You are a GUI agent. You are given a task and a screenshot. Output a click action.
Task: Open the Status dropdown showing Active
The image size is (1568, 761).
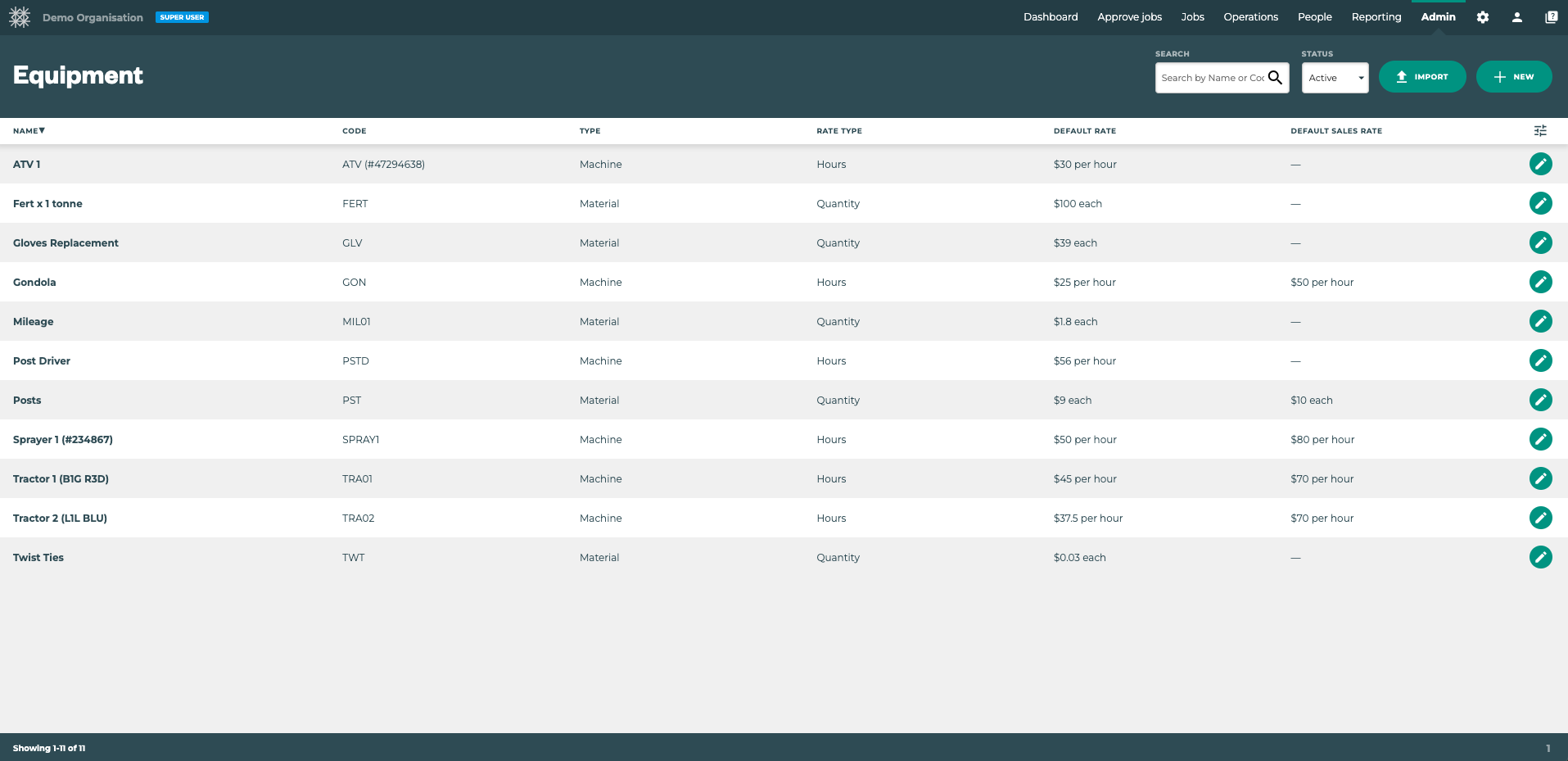(1335, 77)
